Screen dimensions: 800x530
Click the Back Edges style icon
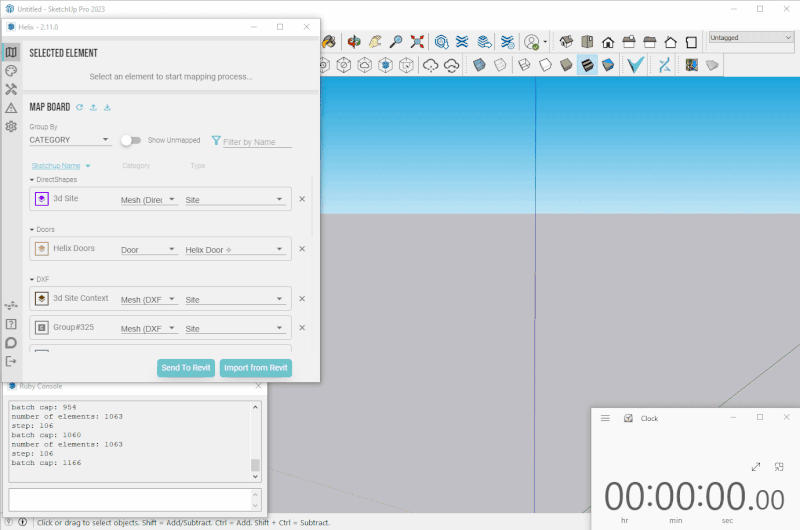tap(500, 65)
